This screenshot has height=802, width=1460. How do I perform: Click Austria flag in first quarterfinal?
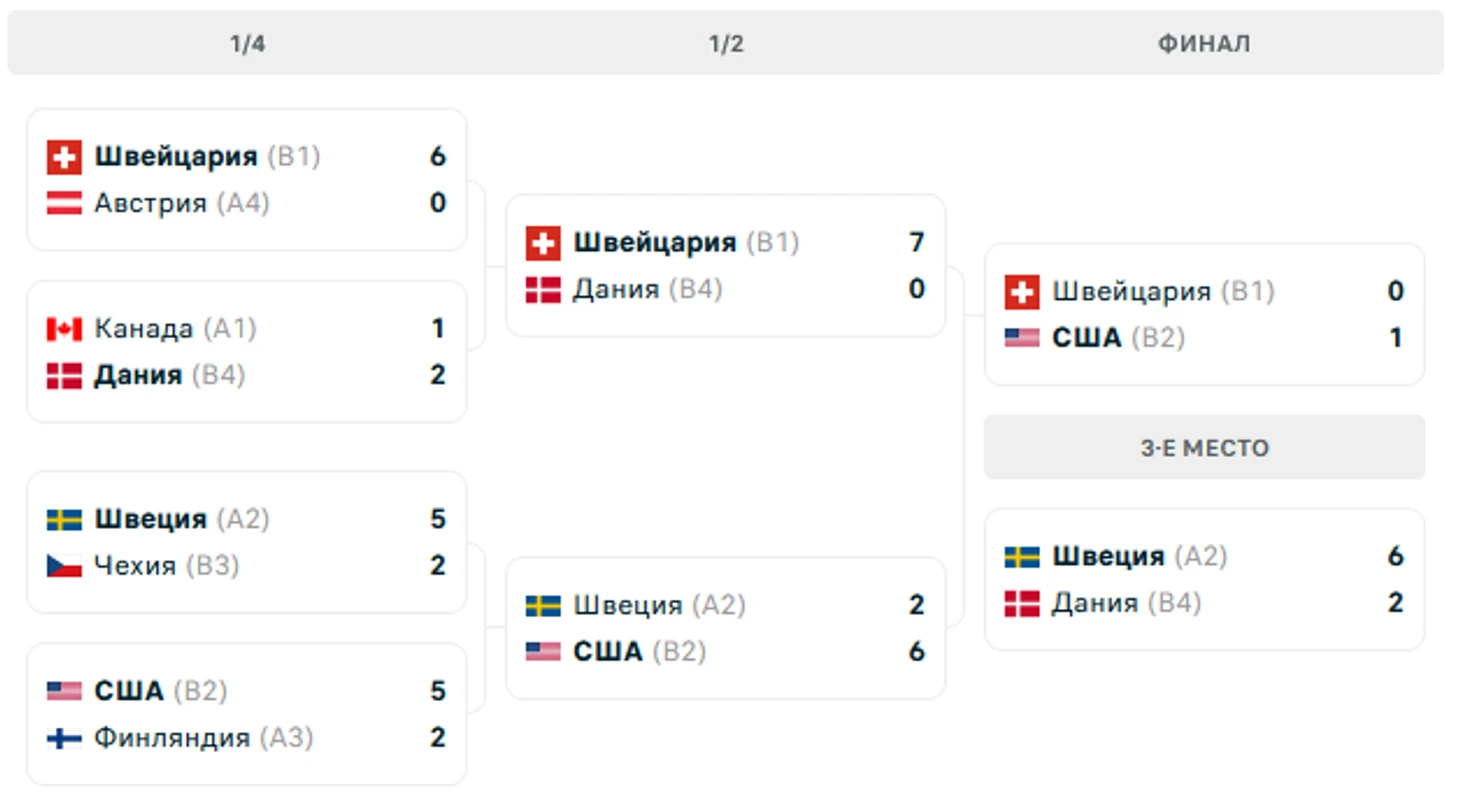[x=64, y=204]
